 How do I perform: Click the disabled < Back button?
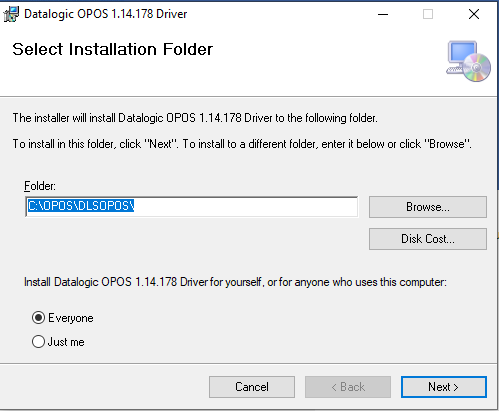click(x=348, y=387)
